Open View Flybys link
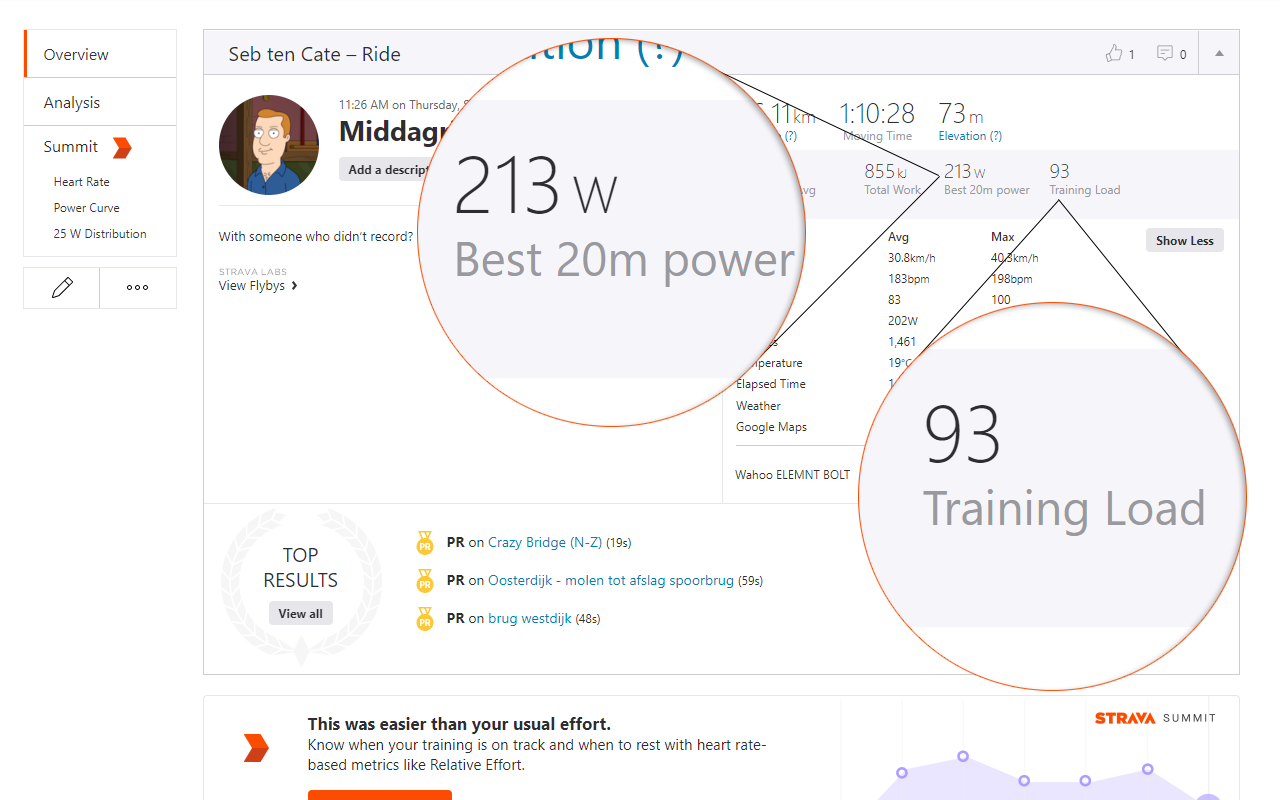 click(258, 286)
